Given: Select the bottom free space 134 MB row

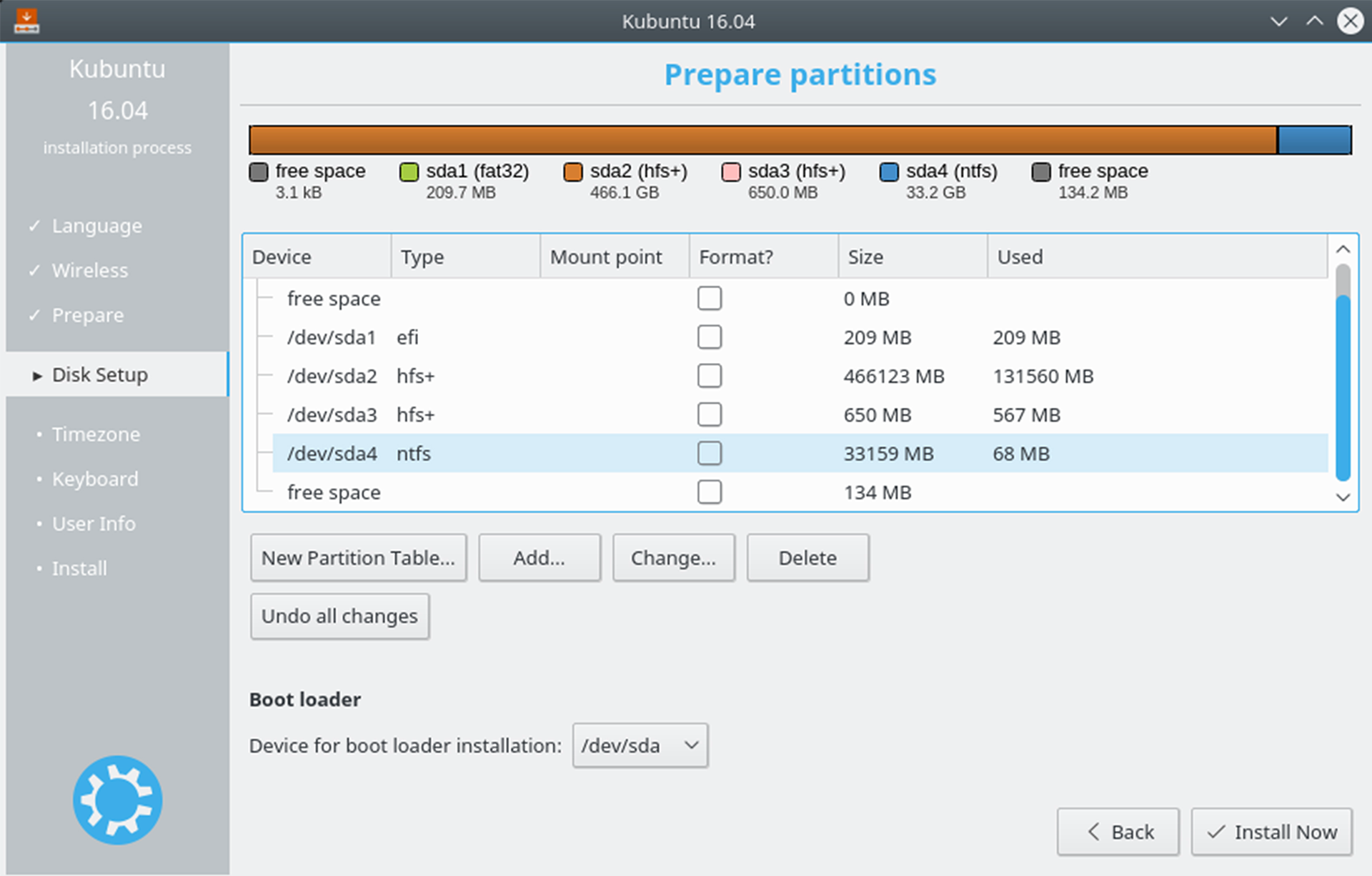Looking at the screenshot, I should click(x=800, y=492).
